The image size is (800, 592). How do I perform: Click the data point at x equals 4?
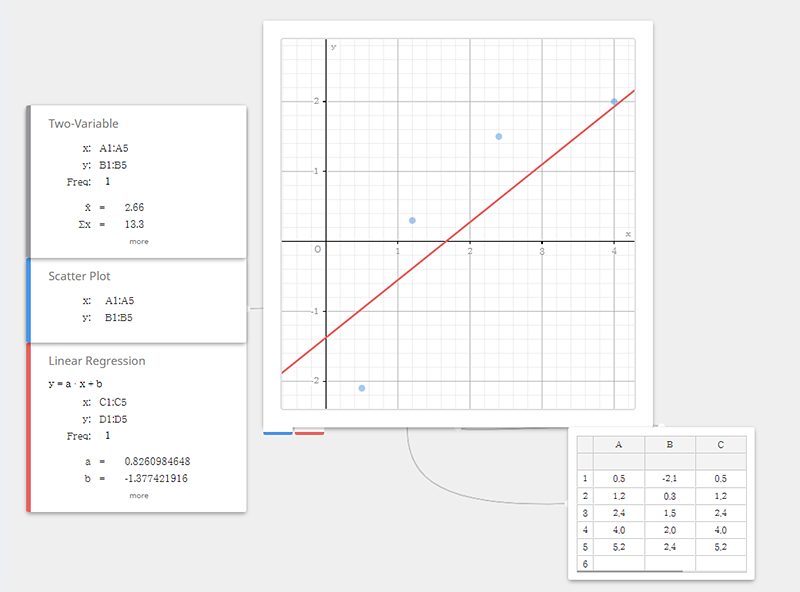point(614,102)
